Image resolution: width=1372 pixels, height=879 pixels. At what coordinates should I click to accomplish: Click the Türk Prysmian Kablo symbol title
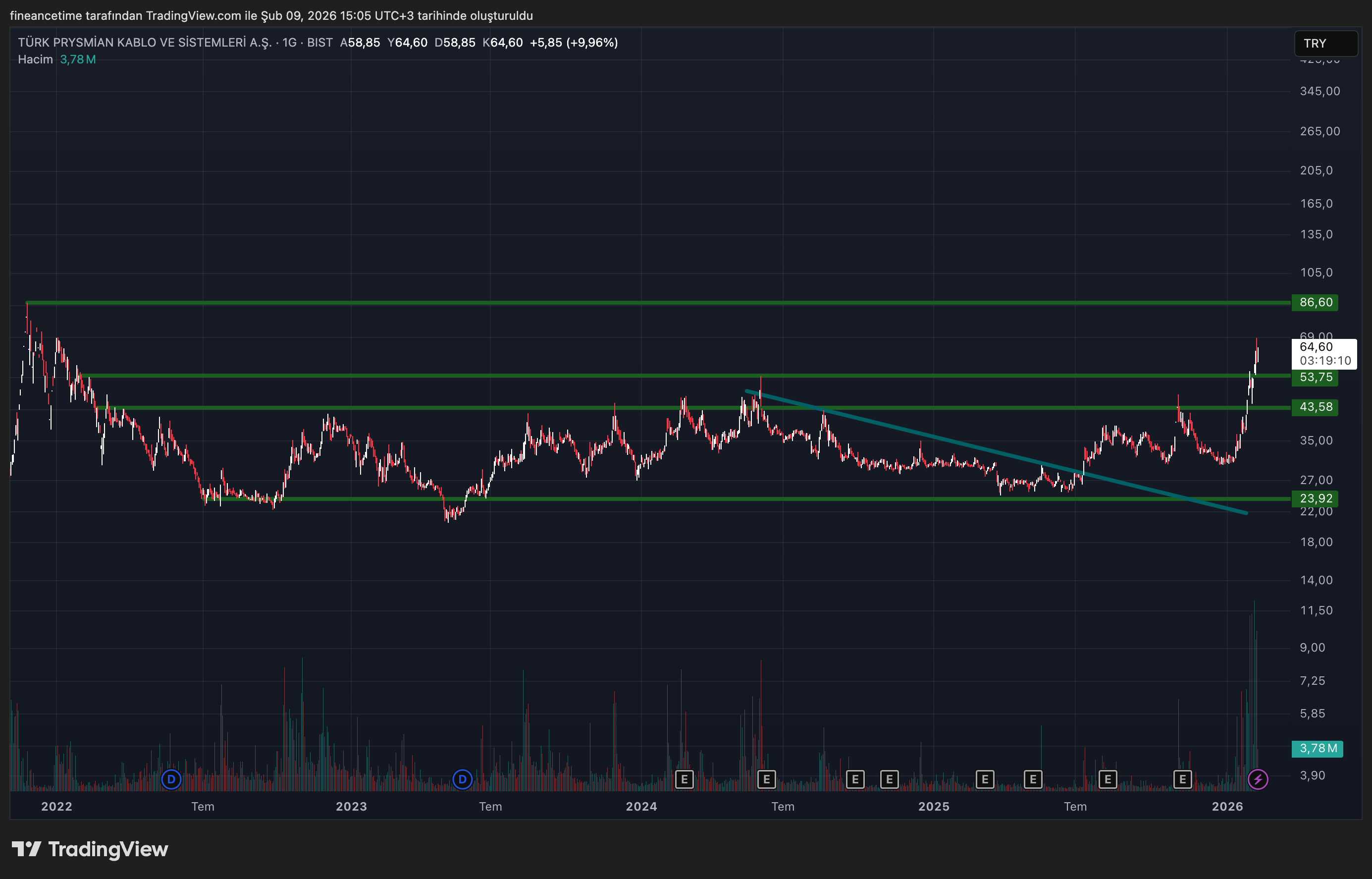[145, 43]
